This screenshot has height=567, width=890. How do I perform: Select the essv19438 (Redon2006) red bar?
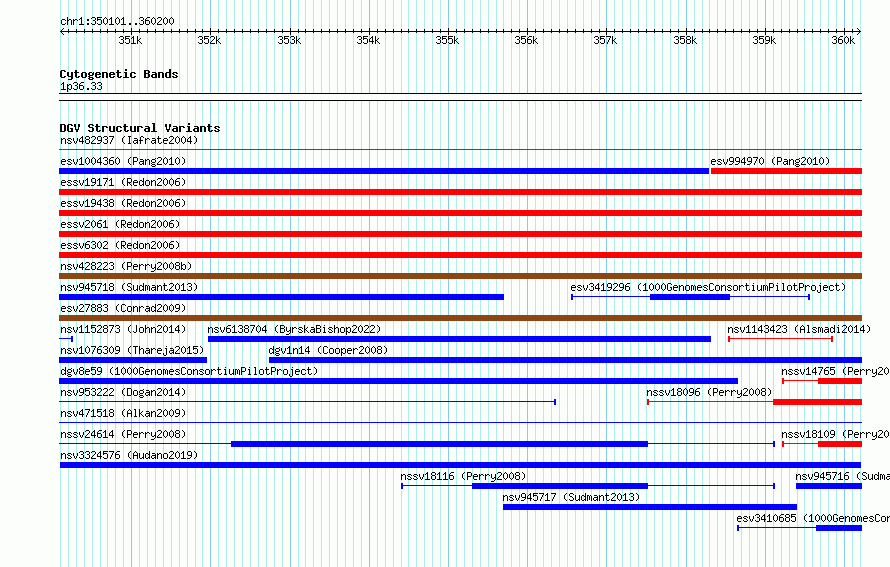pos(460,213)
